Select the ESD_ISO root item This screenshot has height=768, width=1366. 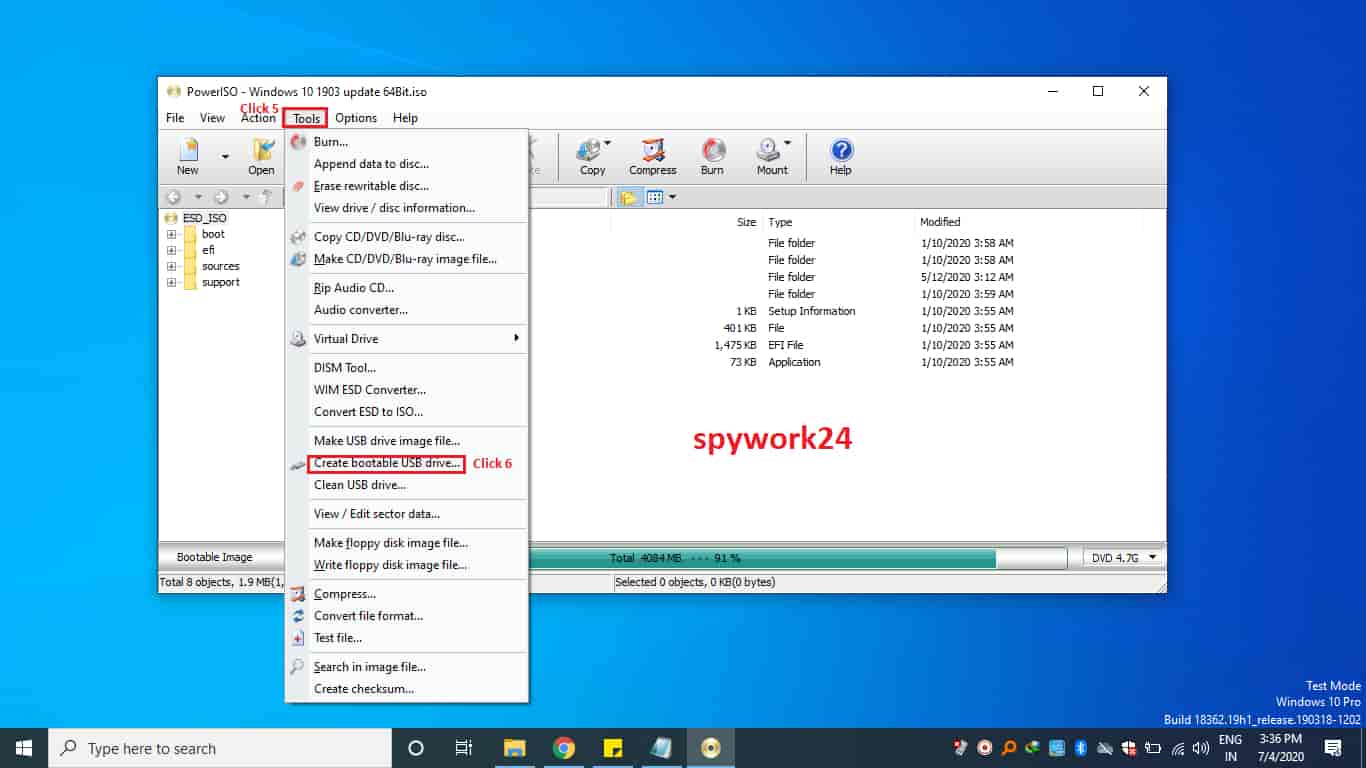point(203,217)
